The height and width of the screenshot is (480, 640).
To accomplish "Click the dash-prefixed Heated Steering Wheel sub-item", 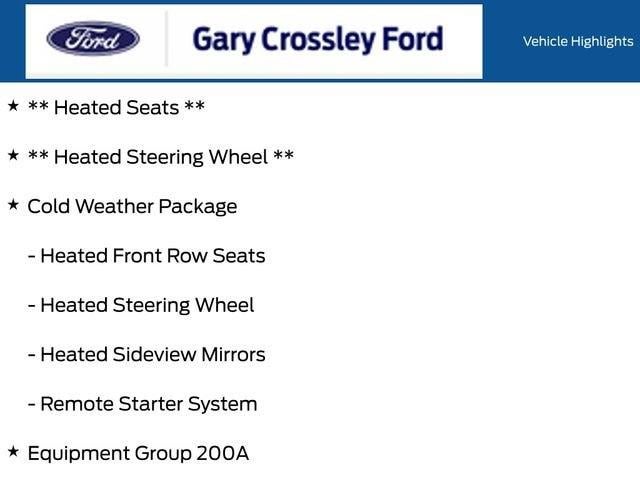I will click(x=141, y=306).
